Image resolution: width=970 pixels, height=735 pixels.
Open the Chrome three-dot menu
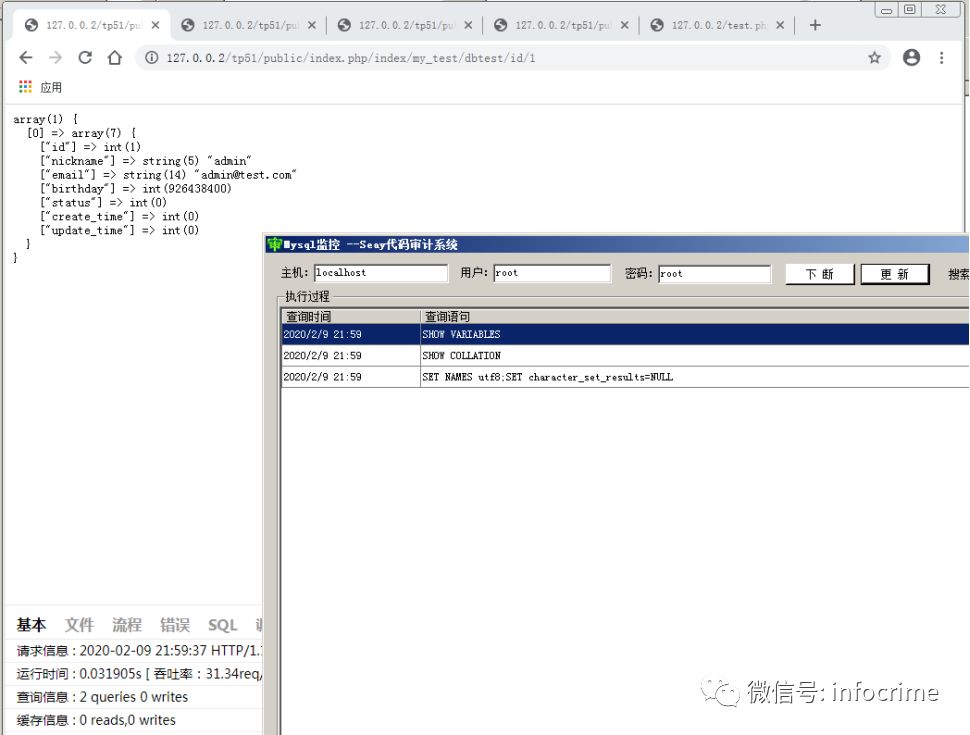click(942, 58)
